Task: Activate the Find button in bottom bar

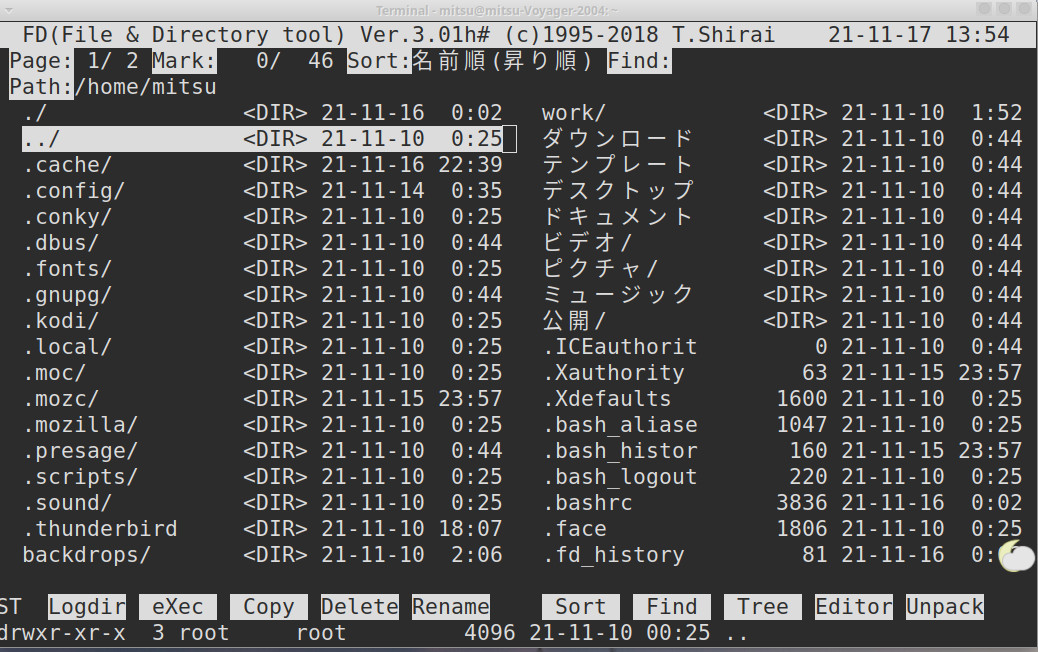Action: pyautogui.click(x=671, y=607)
